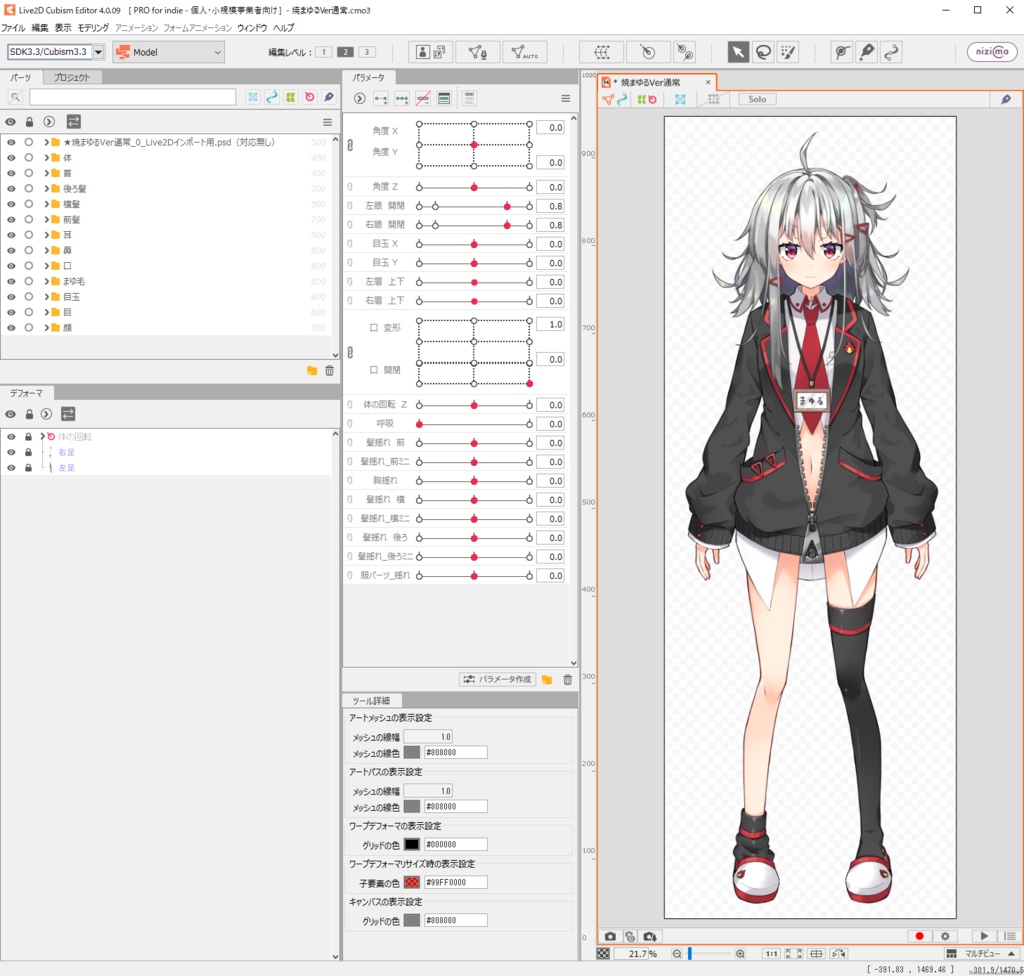Click the screenshot camera icon below the canvas

coord(611,936)
